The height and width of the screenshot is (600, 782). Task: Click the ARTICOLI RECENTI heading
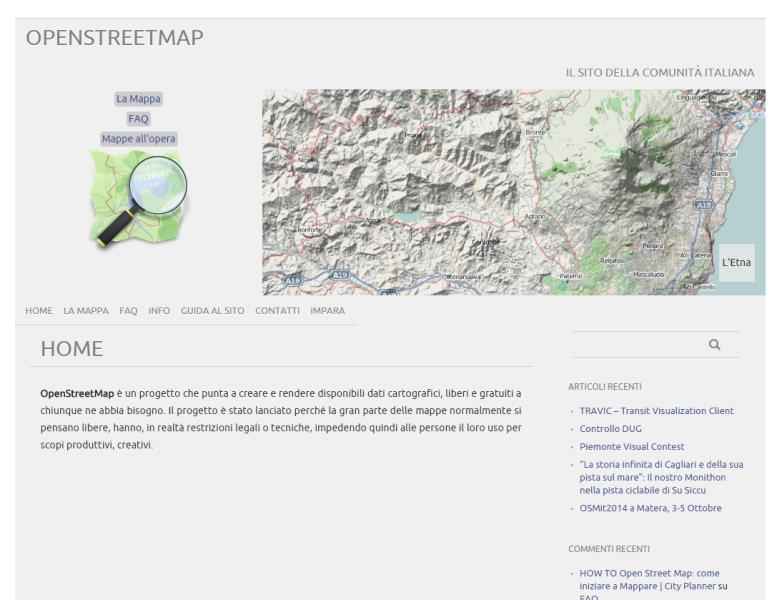(x=604, y=387)
